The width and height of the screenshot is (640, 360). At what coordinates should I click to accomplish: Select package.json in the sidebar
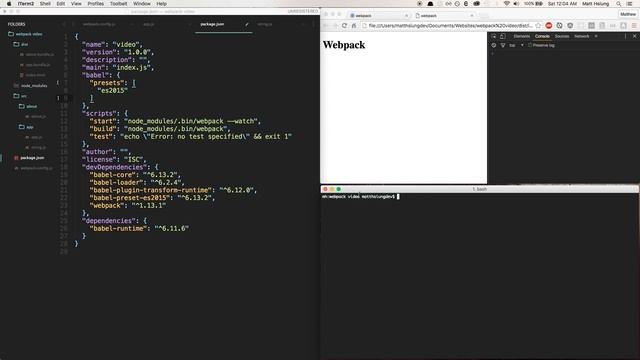point(29,158)
